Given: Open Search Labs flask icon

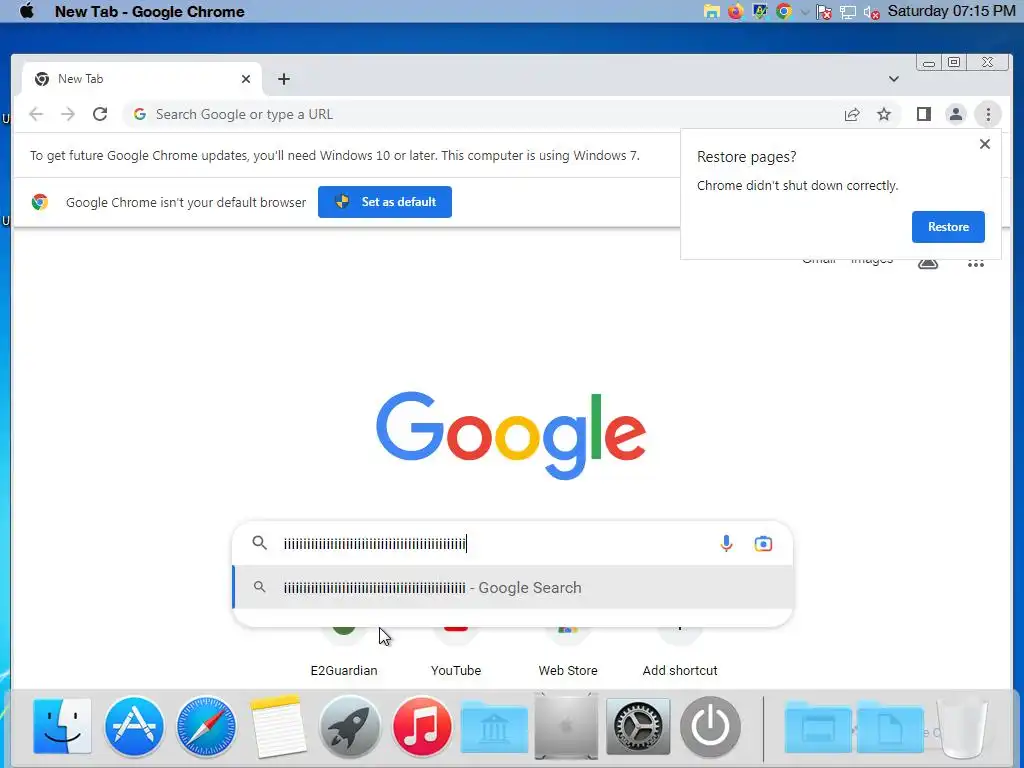Looking at the screenshot, I should pos(928,263).
